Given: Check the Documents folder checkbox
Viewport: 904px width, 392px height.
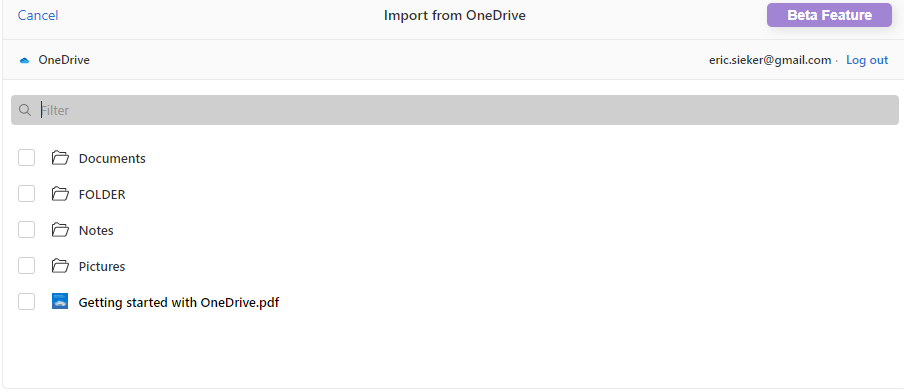Looking at the screenshot, I should click(27, 157).
